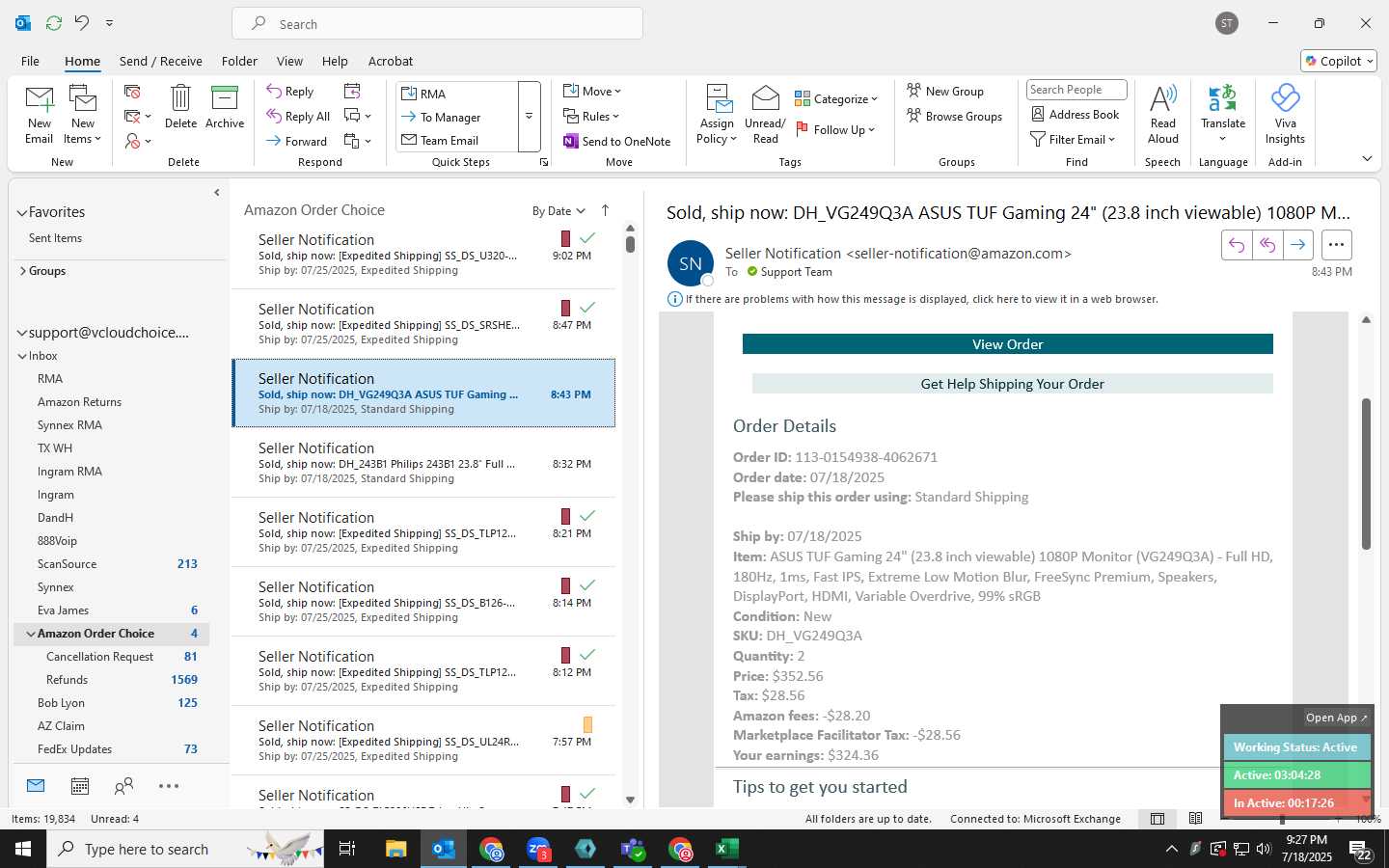Click info bar to view in web browser

coord(921,299)
